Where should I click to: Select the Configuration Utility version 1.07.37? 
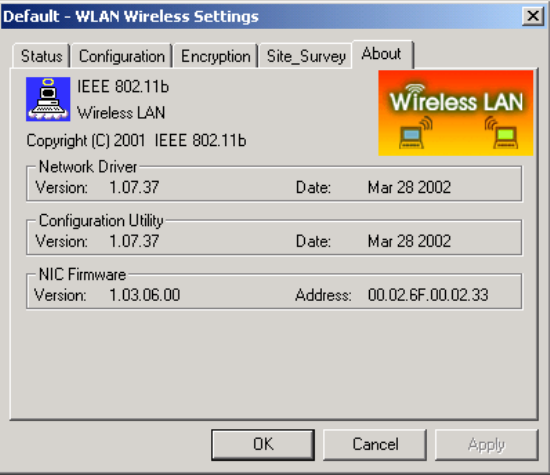point(134,241)
